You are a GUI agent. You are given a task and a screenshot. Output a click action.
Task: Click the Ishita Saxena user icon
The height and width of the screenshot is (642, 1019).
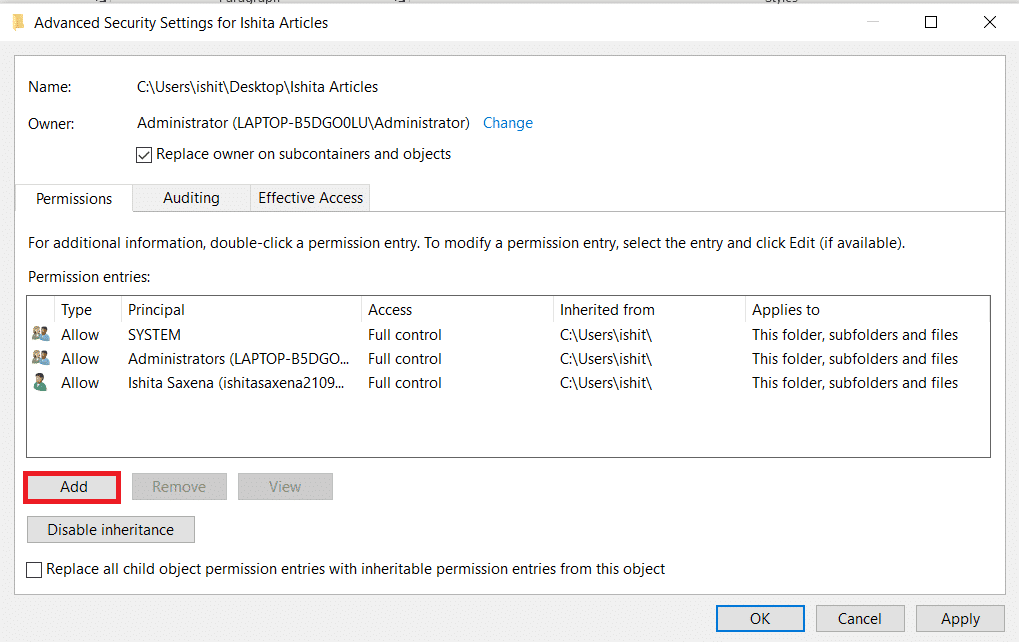tap(40, 382)
